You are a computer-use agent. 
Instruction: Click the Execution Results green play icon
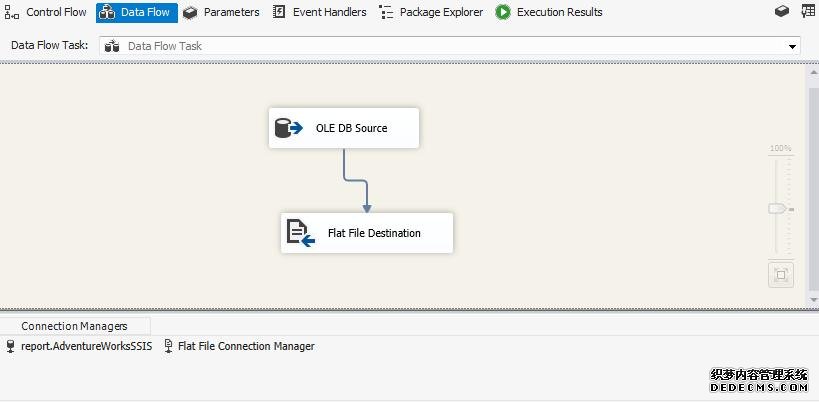[x=503, y=12]
